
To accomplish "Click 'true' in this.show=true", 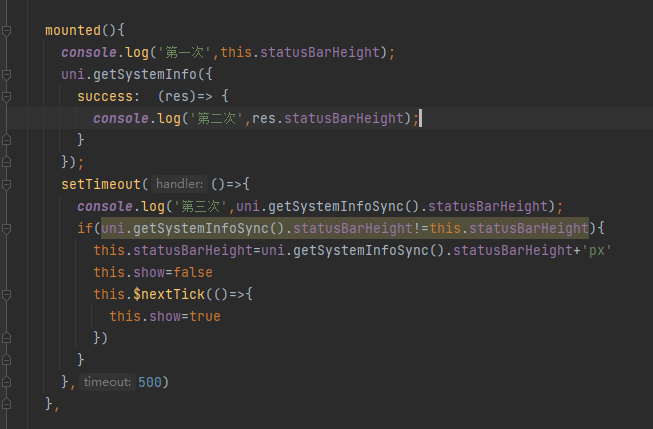I will pos(205,317).
